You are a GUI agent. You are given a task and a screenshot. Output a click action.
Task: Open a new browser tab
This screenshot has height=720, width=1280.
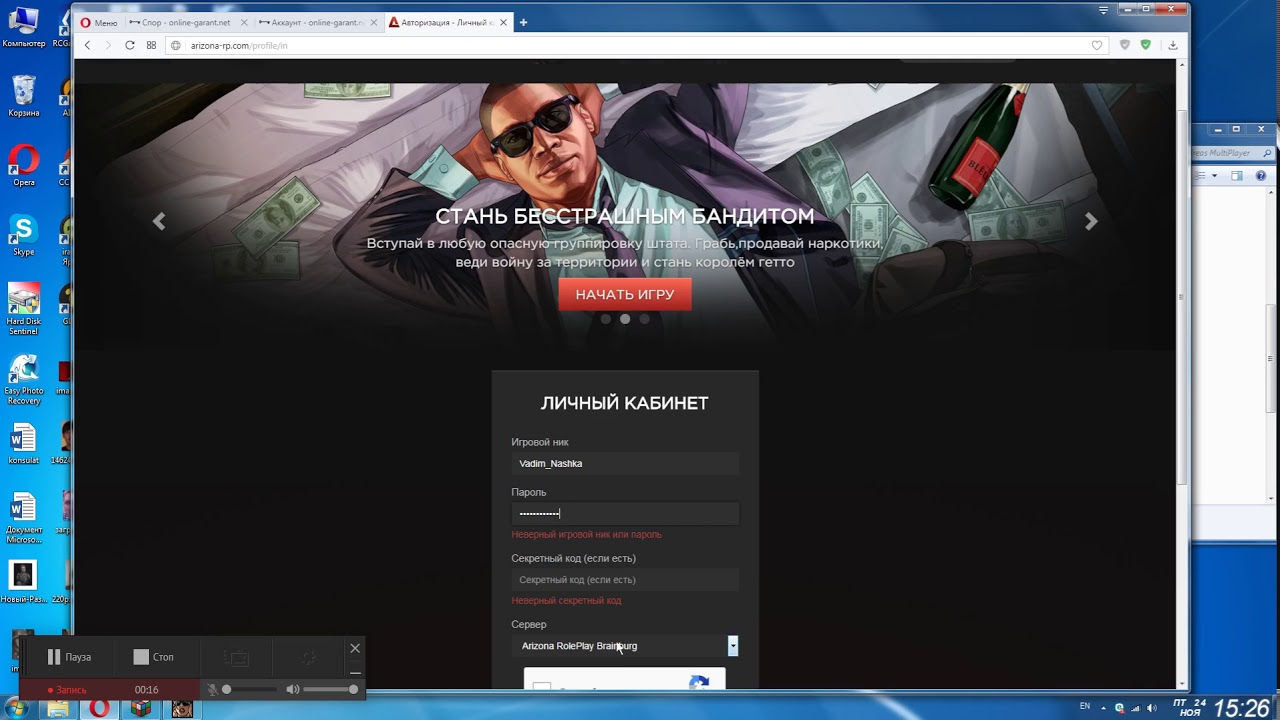point(523,22)
